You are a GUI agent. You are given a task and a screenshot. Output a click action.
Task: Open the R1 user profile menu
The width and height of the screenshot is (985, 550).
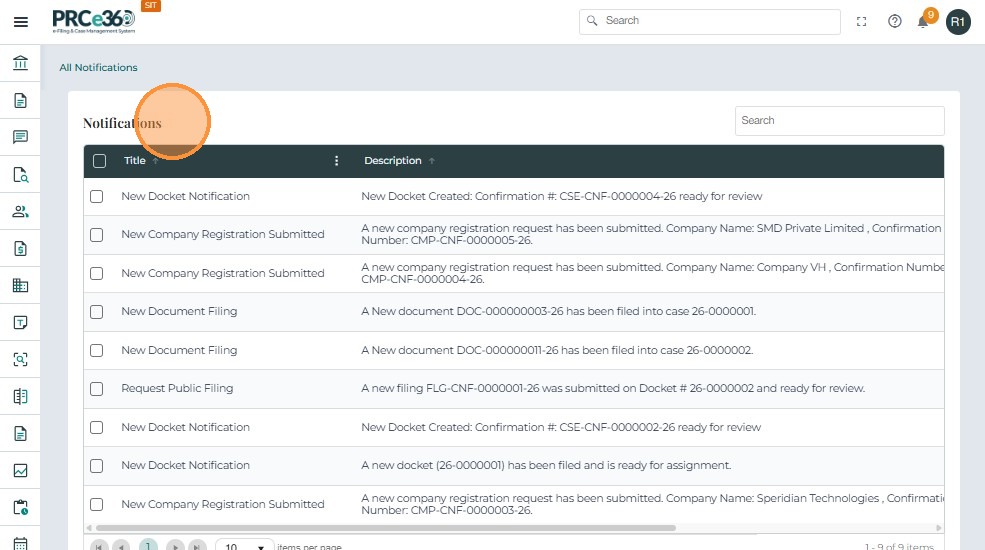(x=958, y=21)
